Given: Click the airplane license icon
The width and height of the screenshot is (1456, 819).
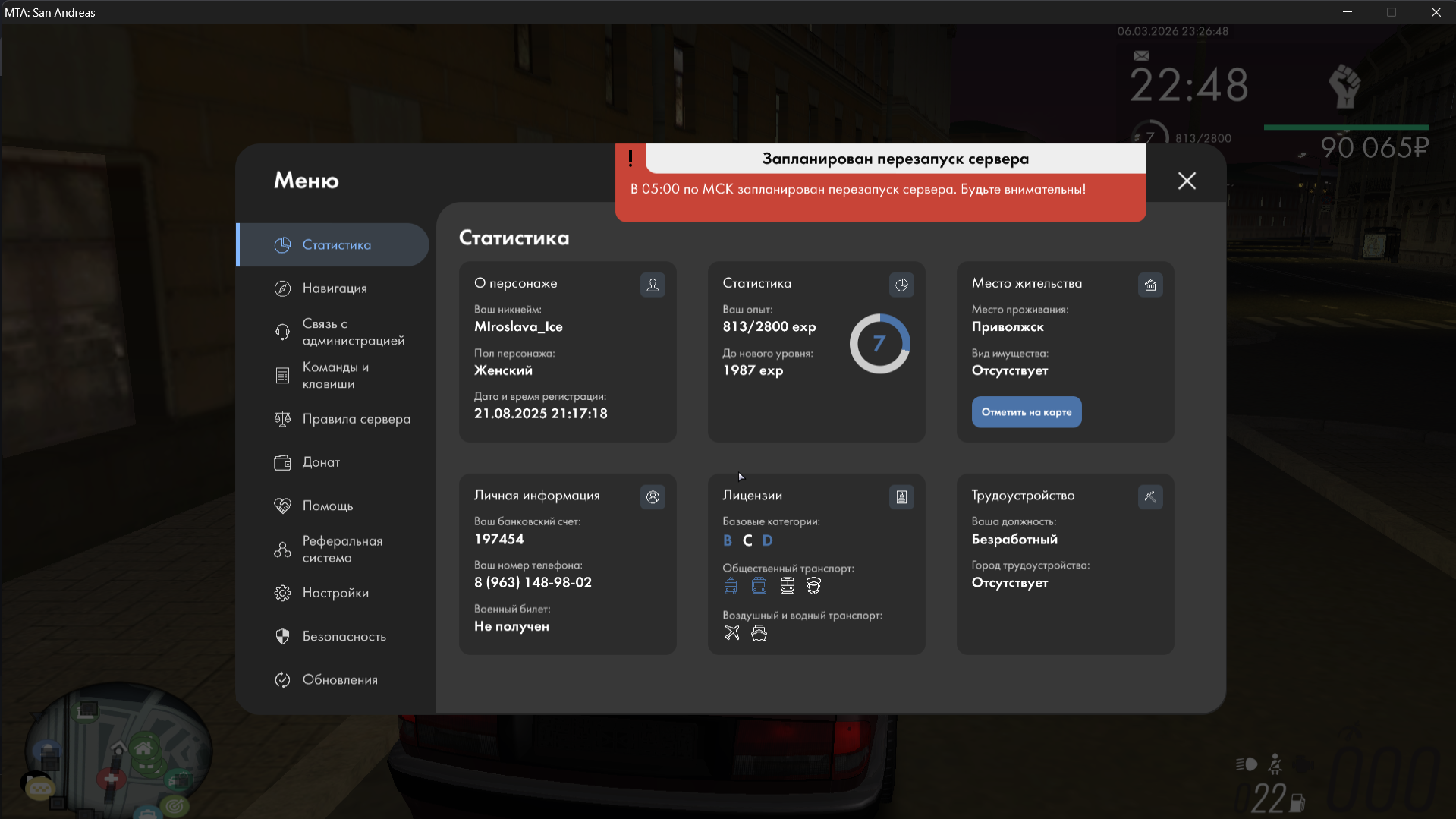Looking at the screenshot, I should pyautogui.click(x=731, y=633).
